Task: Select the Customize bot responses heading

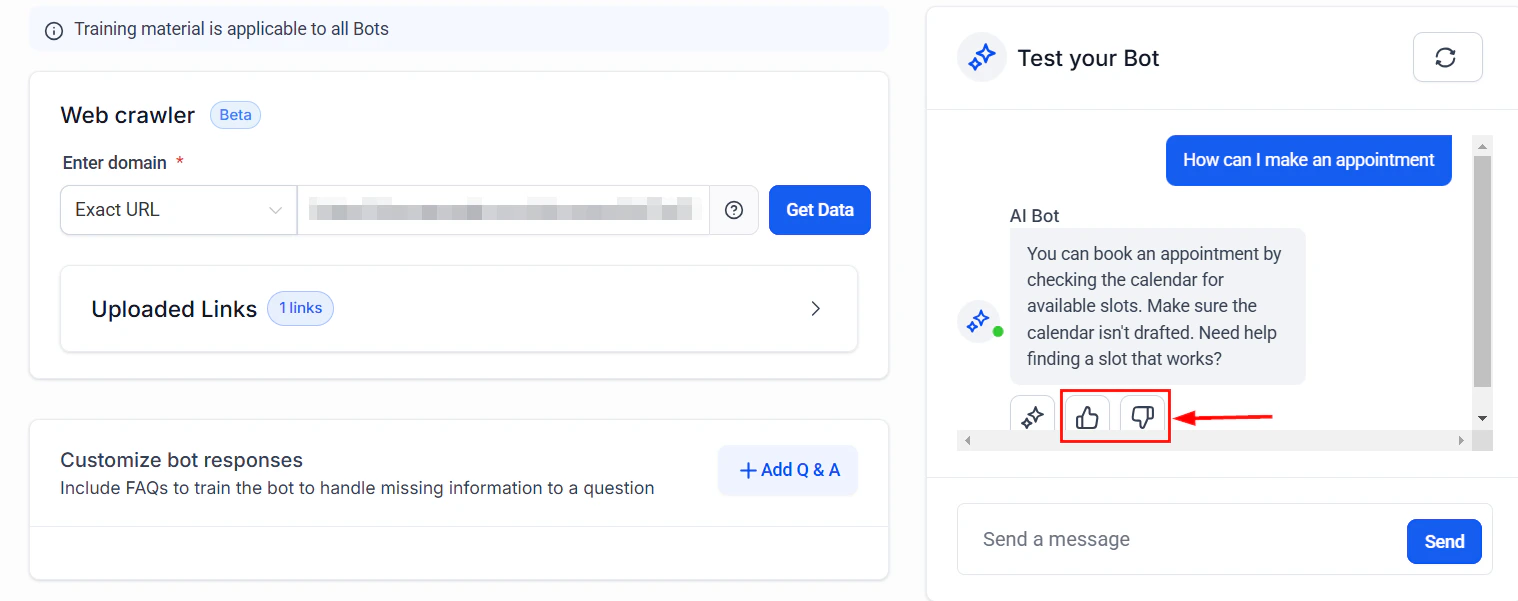Action: 181,460
